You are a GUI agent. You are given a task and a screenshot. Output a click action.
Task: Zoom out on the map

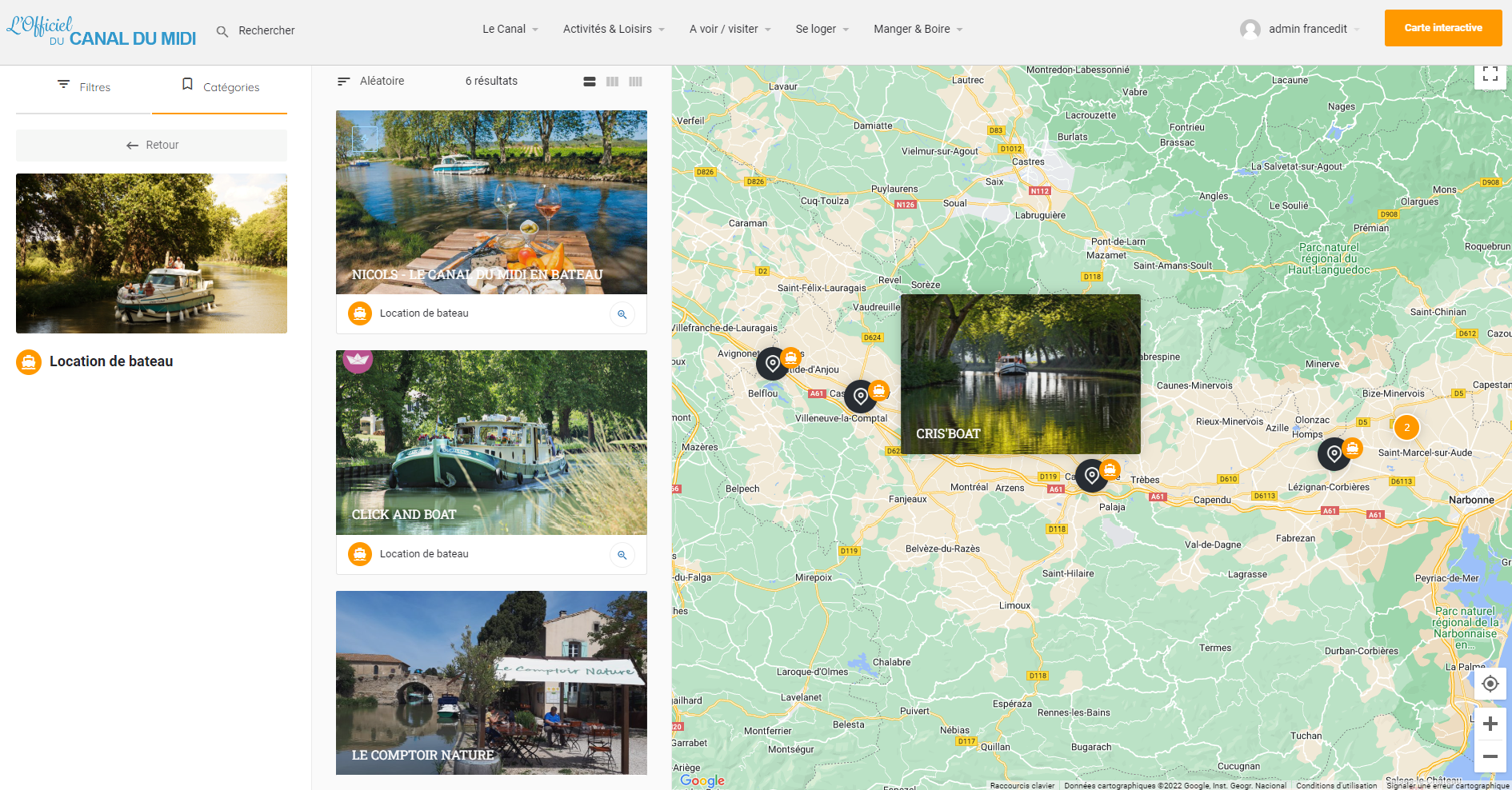[x=1490, y=756]
